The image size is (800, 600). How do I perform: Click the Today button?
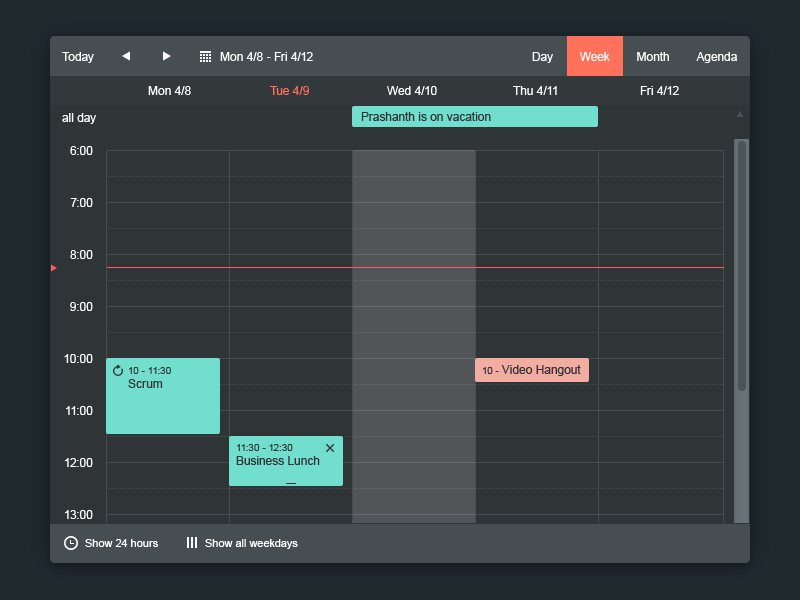78,56
